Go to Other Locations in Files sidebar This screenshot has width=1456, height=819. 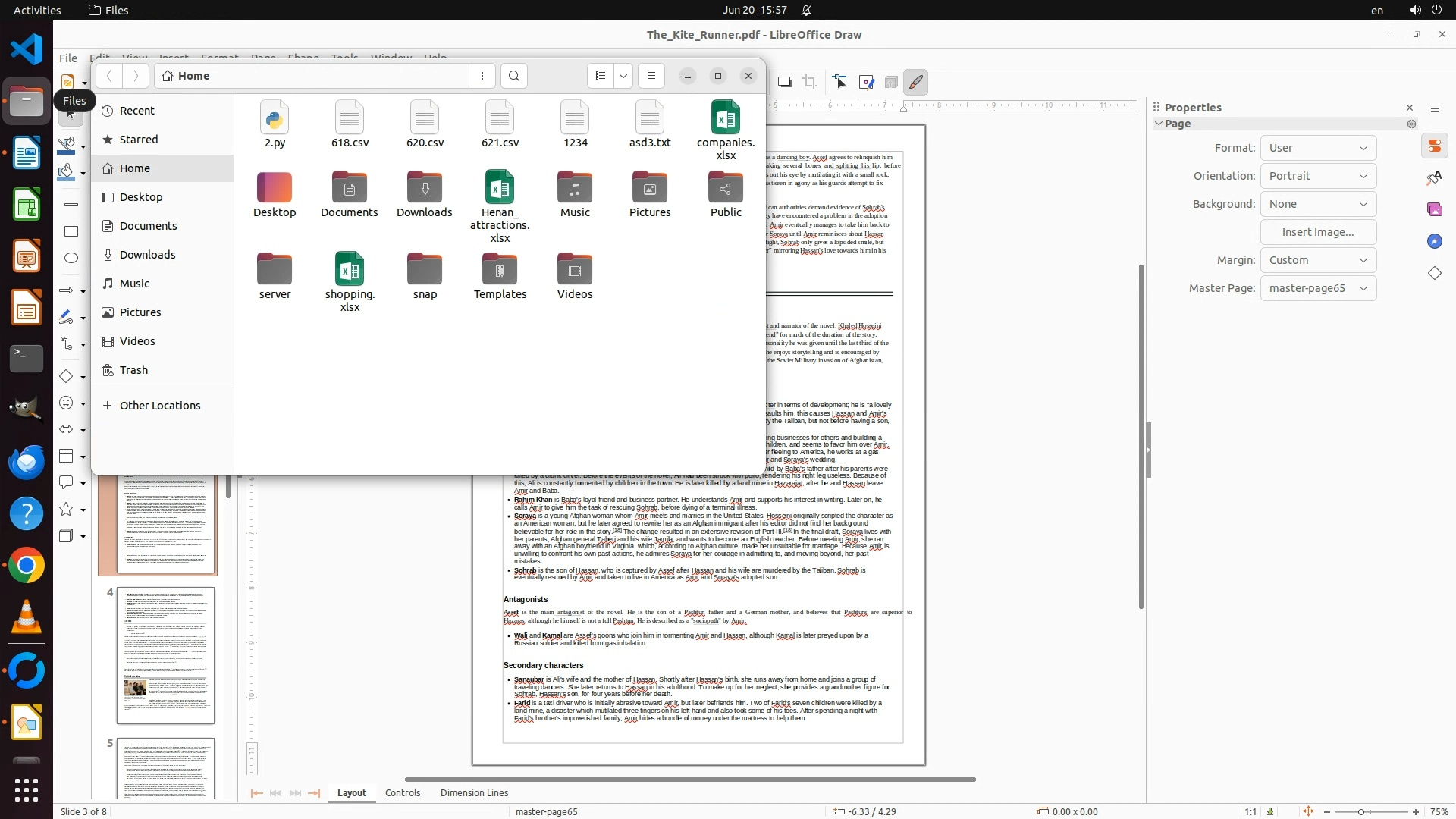pos(160,406)
